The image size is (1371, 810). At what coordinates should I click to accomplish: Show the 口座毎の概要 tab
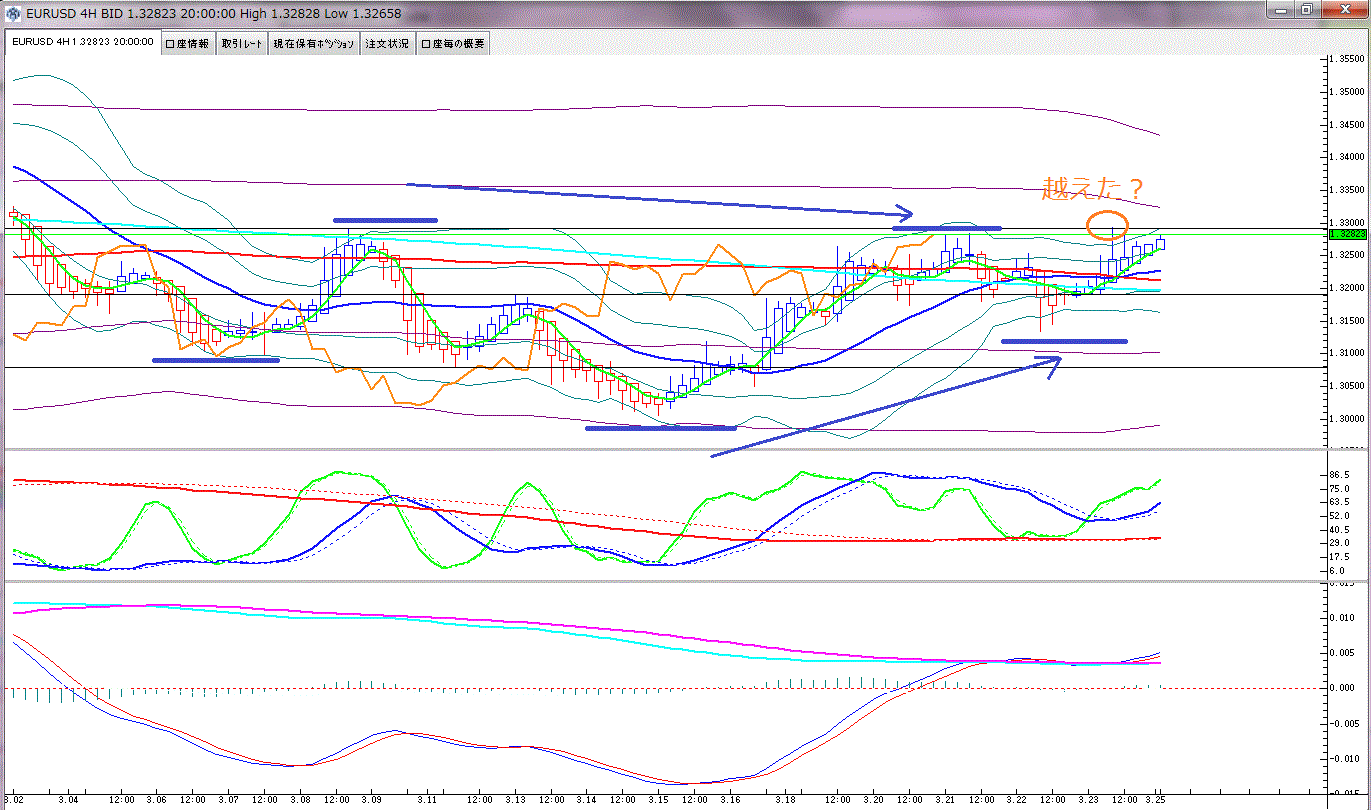(x=453, y=43)
